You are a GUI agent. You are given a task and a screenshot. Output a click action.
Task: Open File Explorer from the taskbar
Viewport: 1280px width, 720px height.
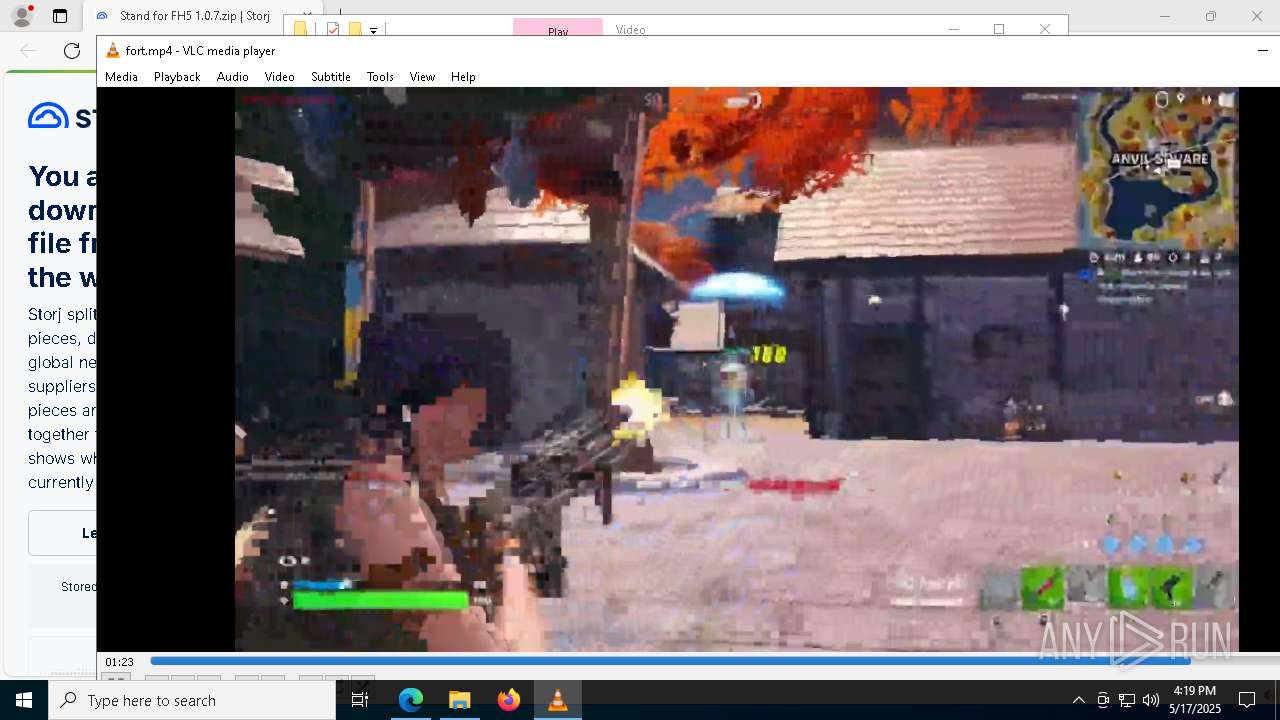click(x=459, y=700)
